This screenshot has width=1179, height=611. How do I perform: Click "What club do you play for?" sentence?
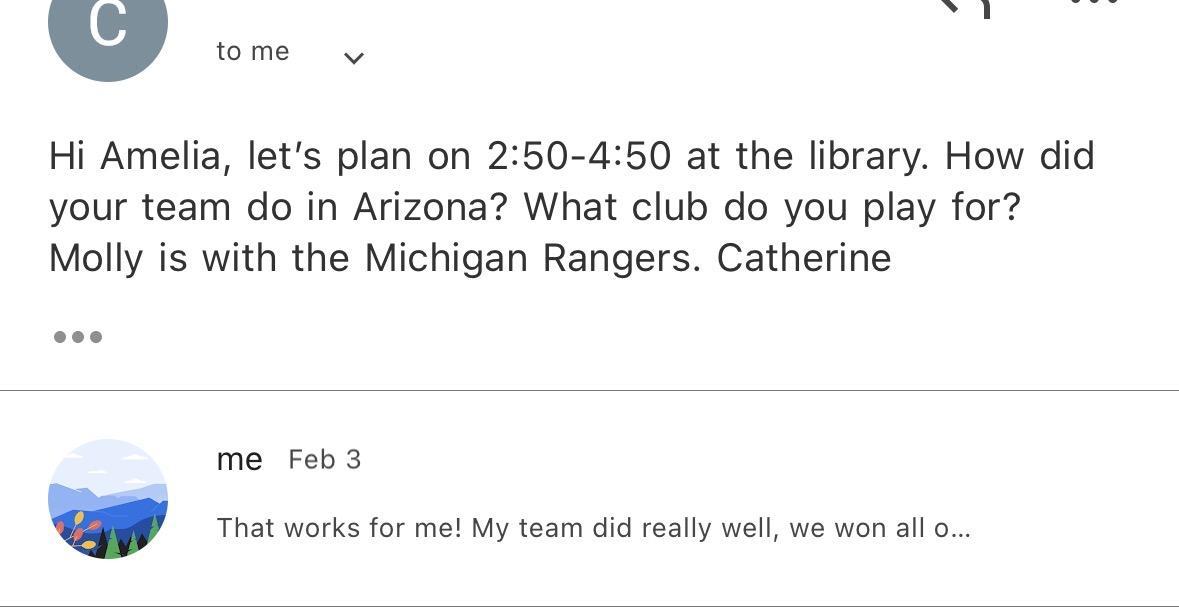coord(772,207)
